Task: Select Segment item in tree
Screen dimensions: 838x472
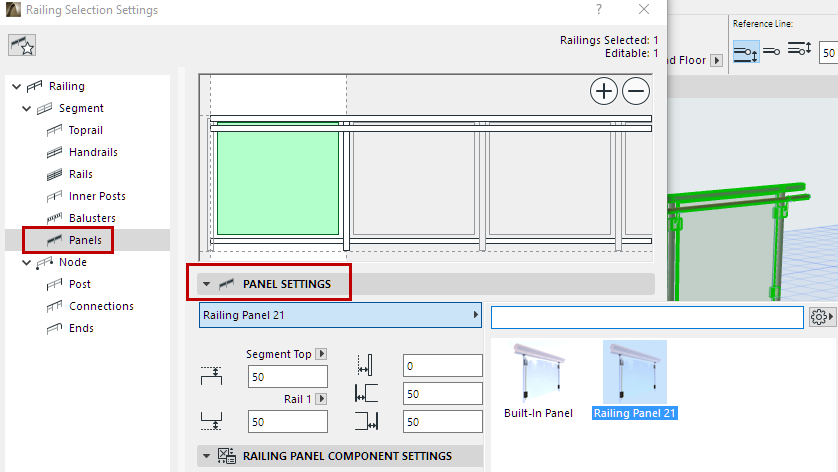Action: (x=81, y=108)
